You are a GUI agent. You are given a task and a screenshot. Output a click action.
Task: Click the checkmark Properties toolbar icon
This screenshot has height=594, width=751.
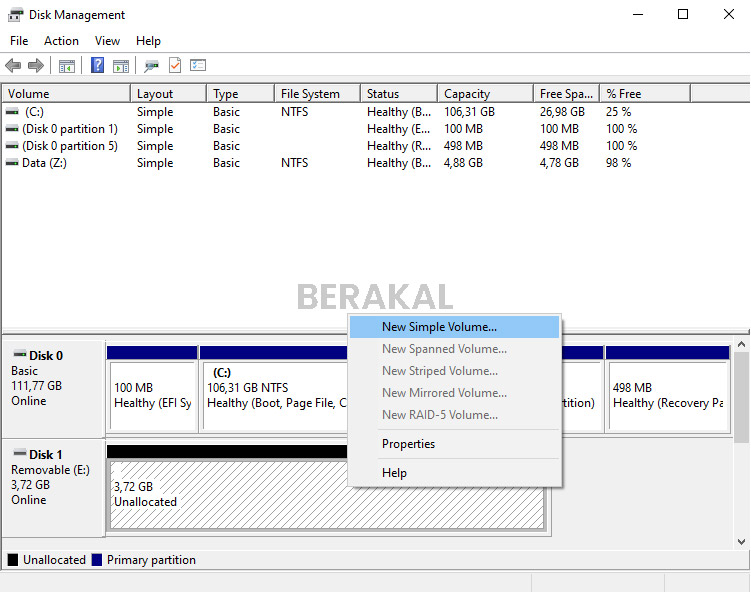(x=175, y=66)
